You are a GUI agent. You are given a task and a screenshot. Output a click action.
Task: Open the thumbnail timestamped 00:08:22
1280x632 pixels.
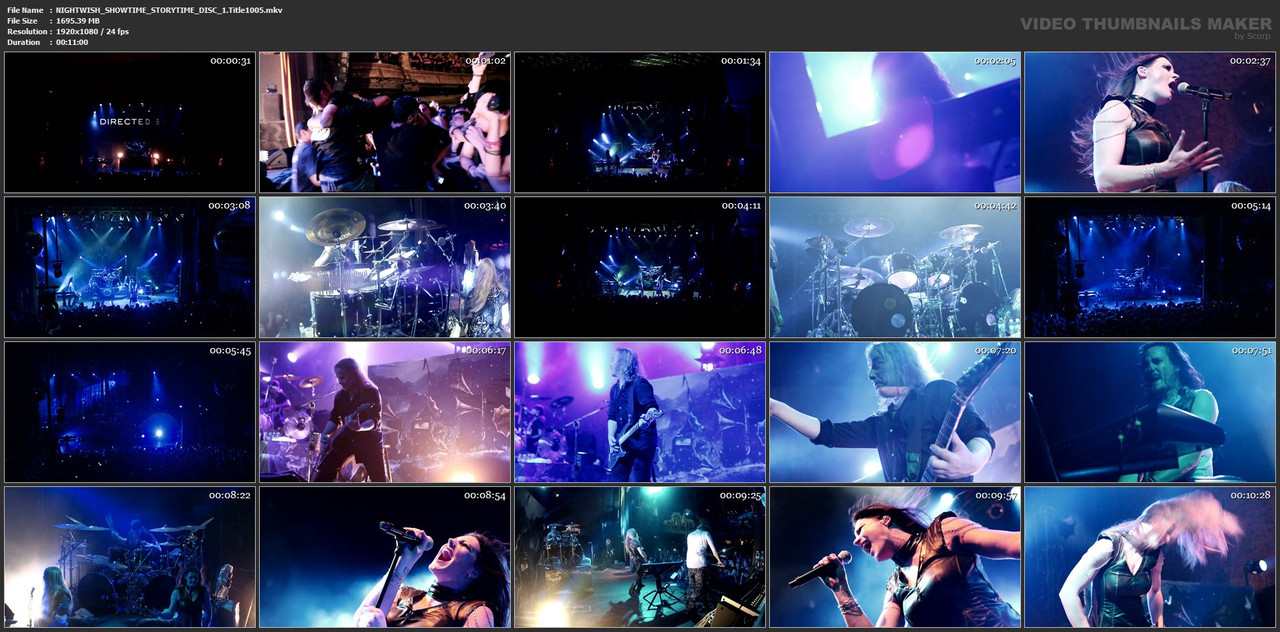[130, 557]
